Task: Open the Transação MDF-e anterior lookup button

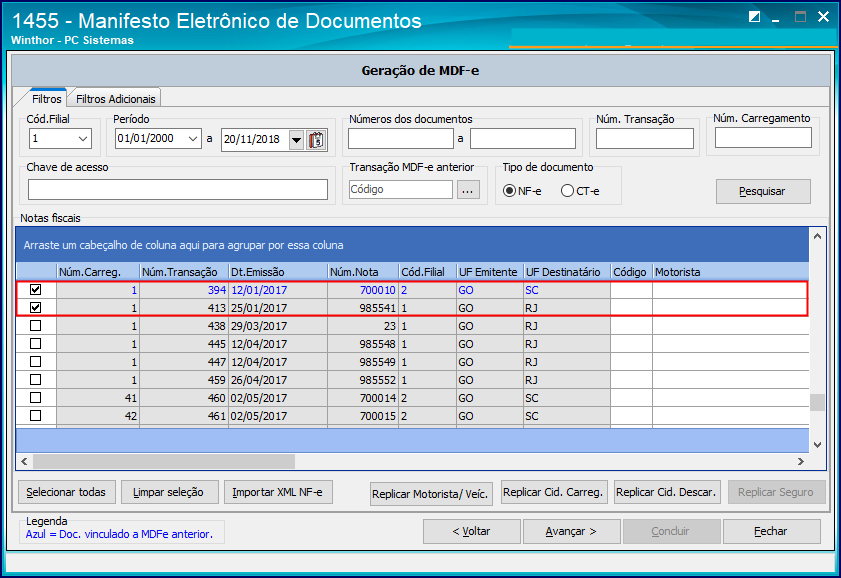Action: point(468,190)
